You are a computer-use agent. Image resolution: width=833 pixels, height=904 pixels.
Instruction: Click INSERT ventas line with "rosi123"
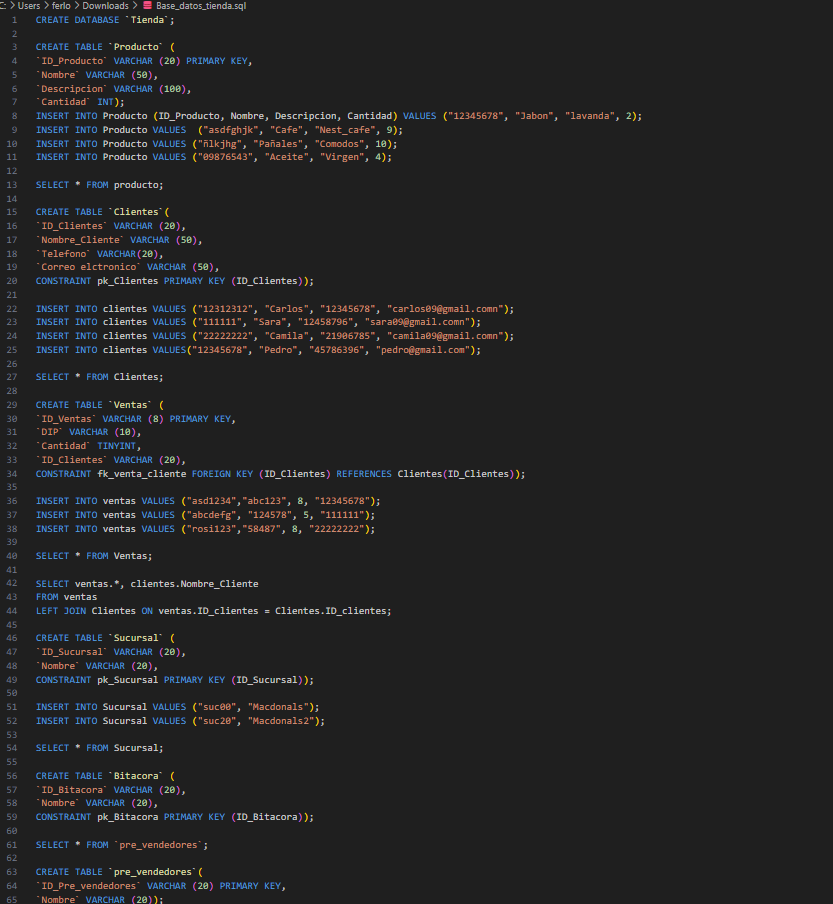pos(205,529)
